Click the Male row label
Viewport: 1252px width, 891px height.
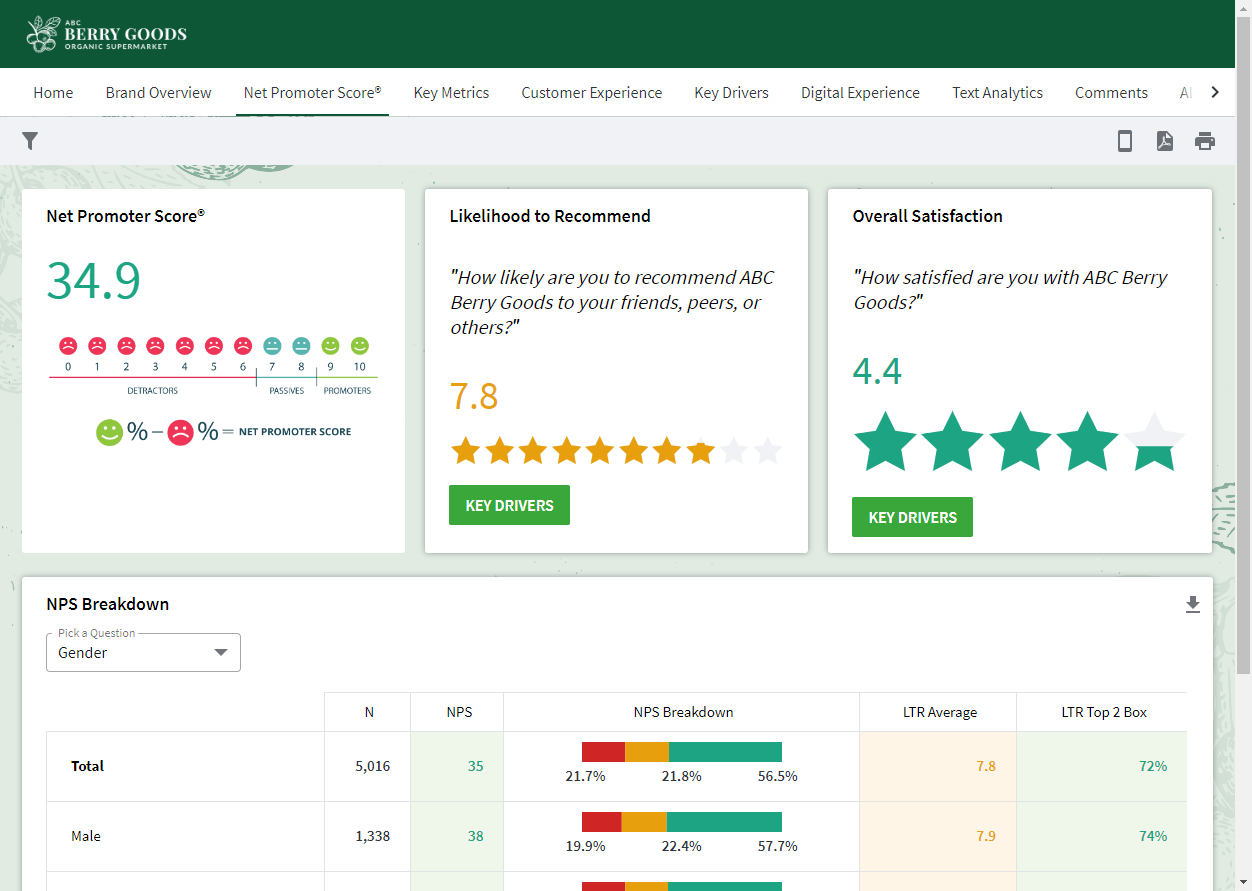[86, 836]
